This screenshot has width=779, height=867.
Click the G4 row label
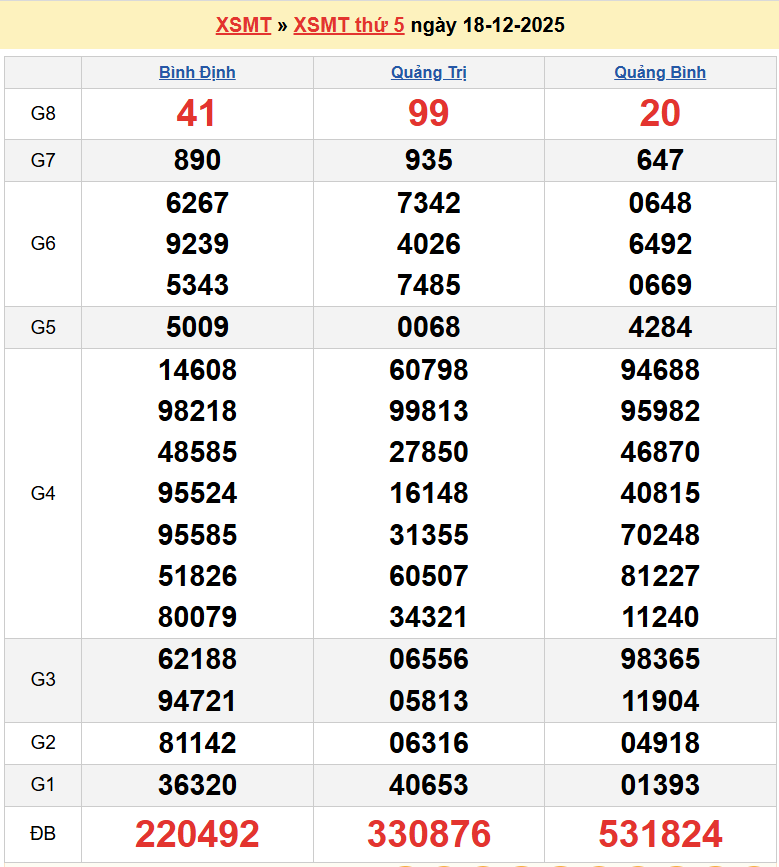click(x=43, y=493)
